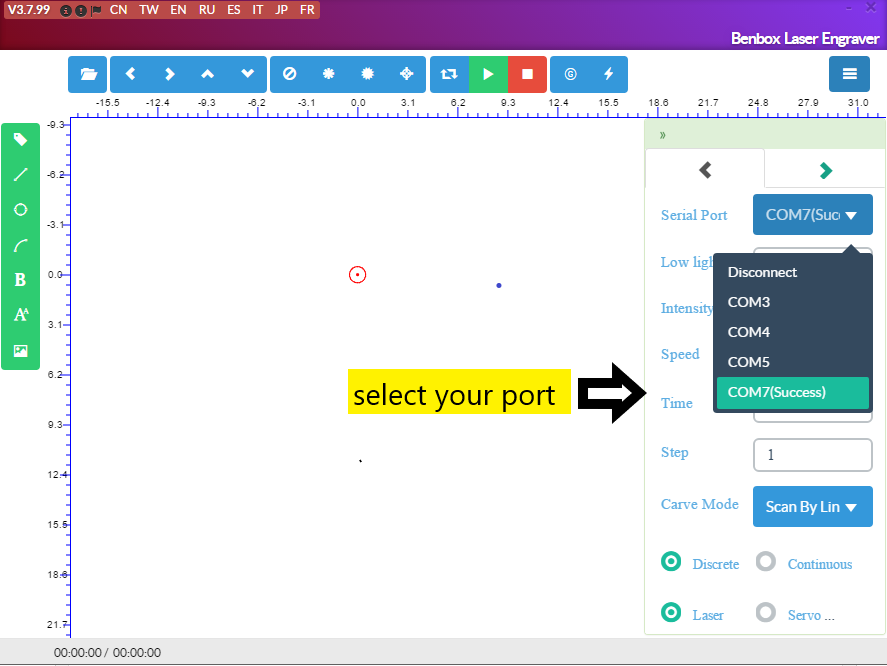Select the Image insert tool
The image size is (887, 666).
[x=20, y=349]
